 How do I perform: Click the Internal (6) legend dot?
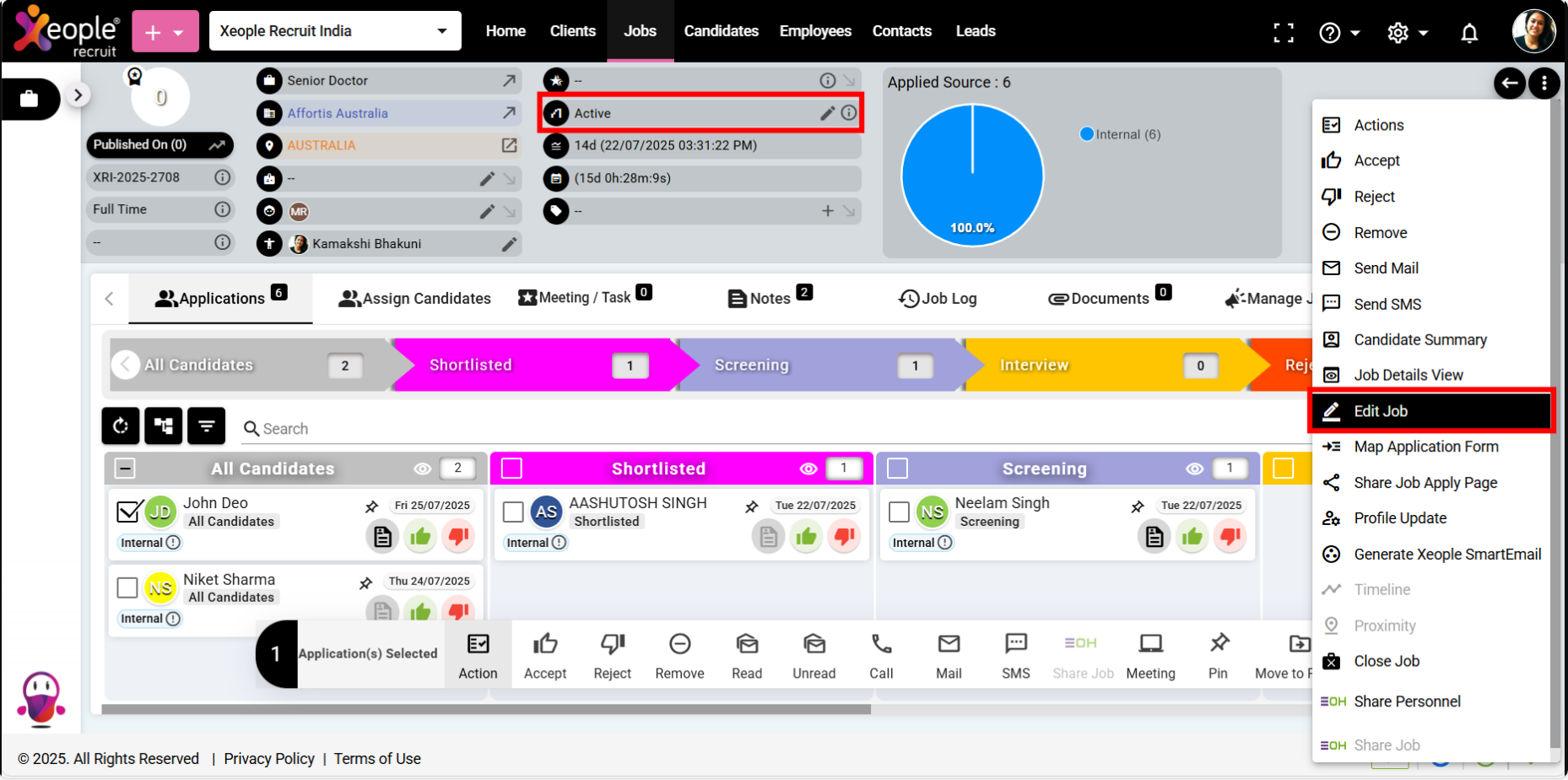tap(1087, 134)
